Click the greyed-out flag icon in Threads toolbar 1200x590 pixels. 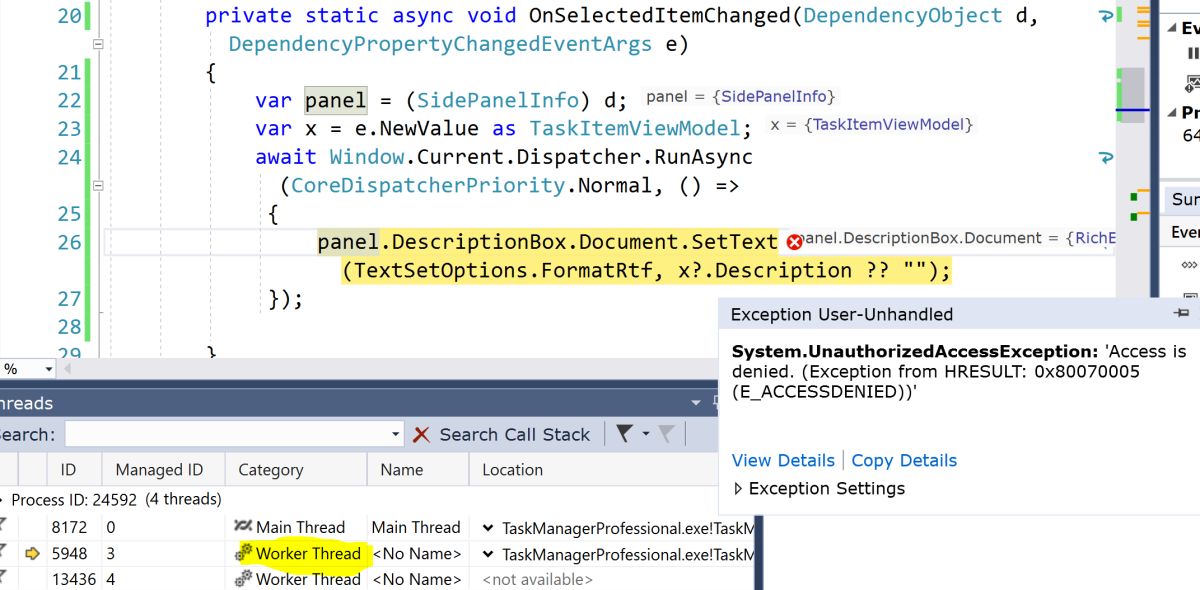click(666, 434)
